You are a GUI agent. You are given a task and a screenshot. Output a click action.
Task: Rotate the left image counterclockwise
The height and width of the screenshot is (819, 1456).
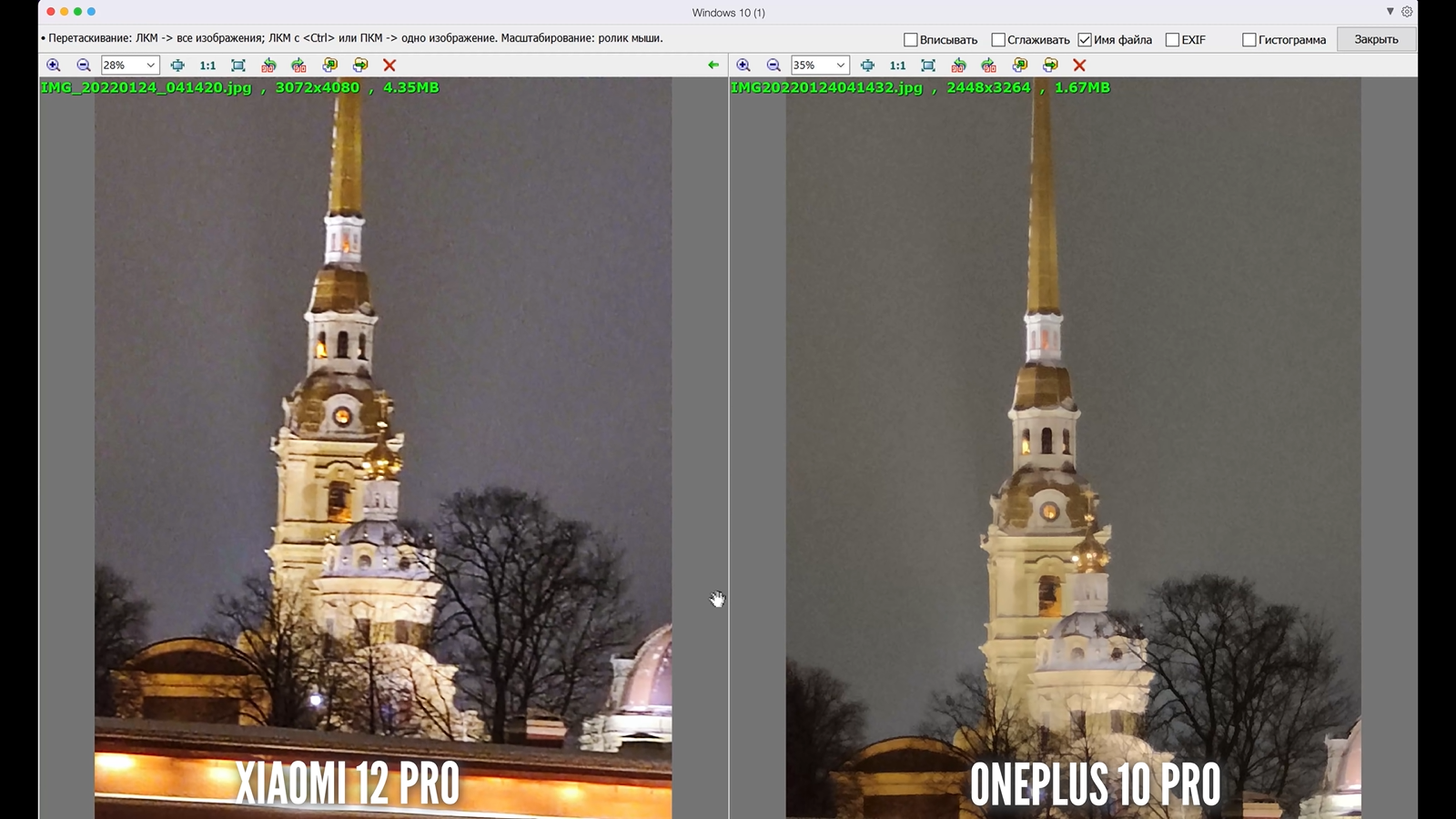(x=268, y=66)
